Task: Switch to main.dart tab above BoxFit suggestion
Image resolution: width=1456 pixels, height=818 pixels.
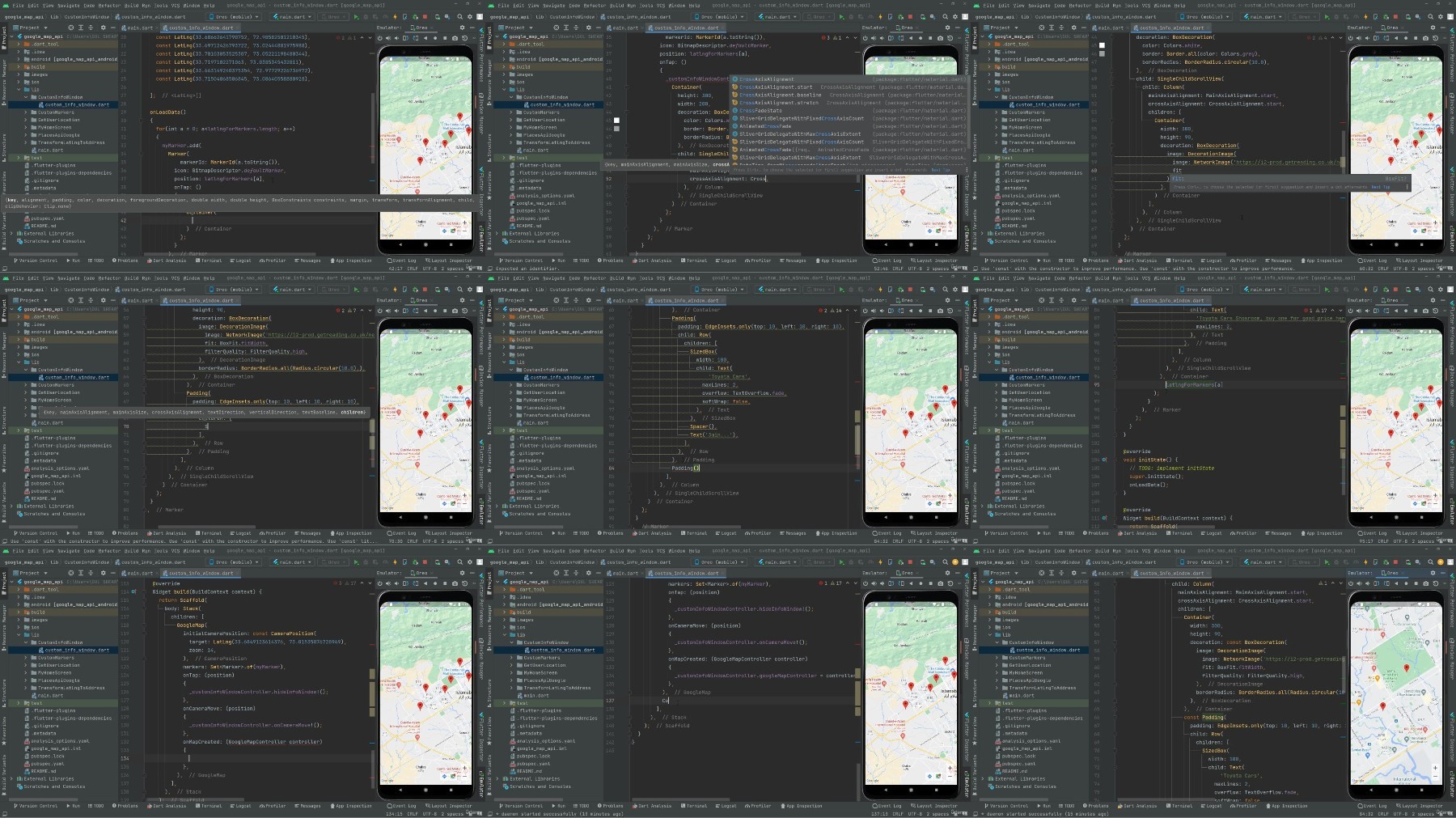Action: coord(1108,28)
